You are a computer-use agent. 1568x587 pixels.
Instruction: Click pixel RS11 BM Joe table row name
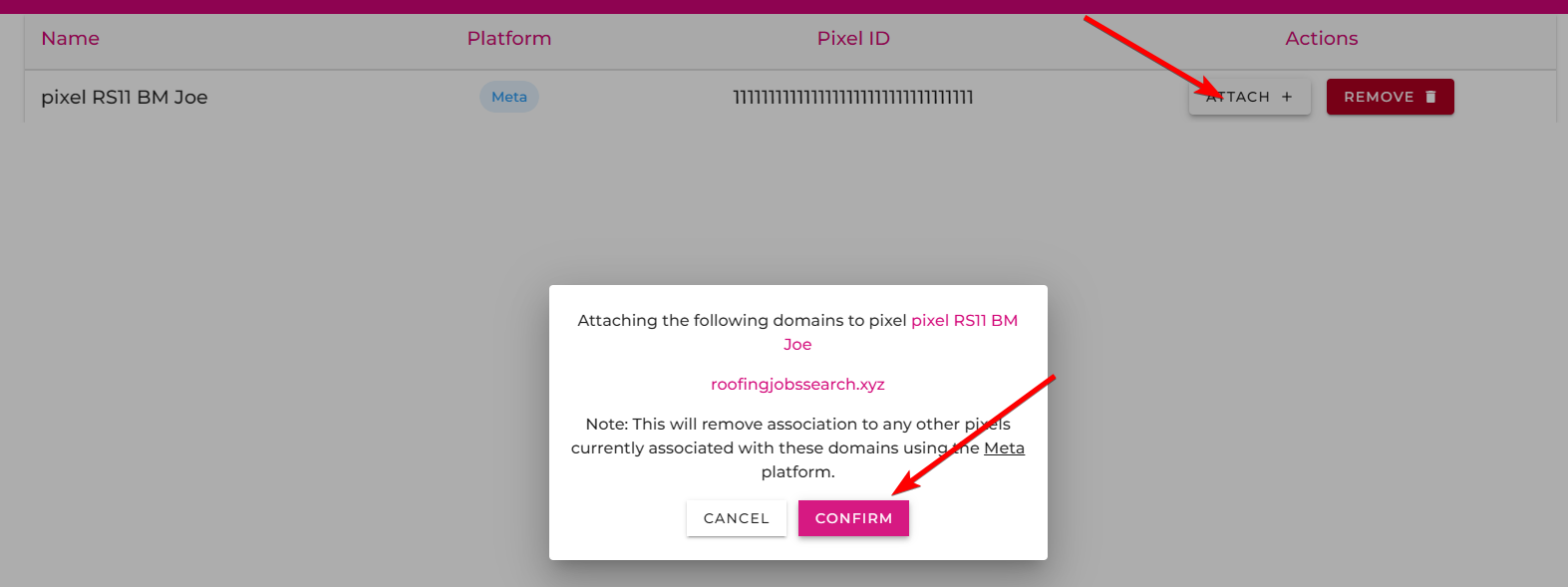(x=125, y=97)
